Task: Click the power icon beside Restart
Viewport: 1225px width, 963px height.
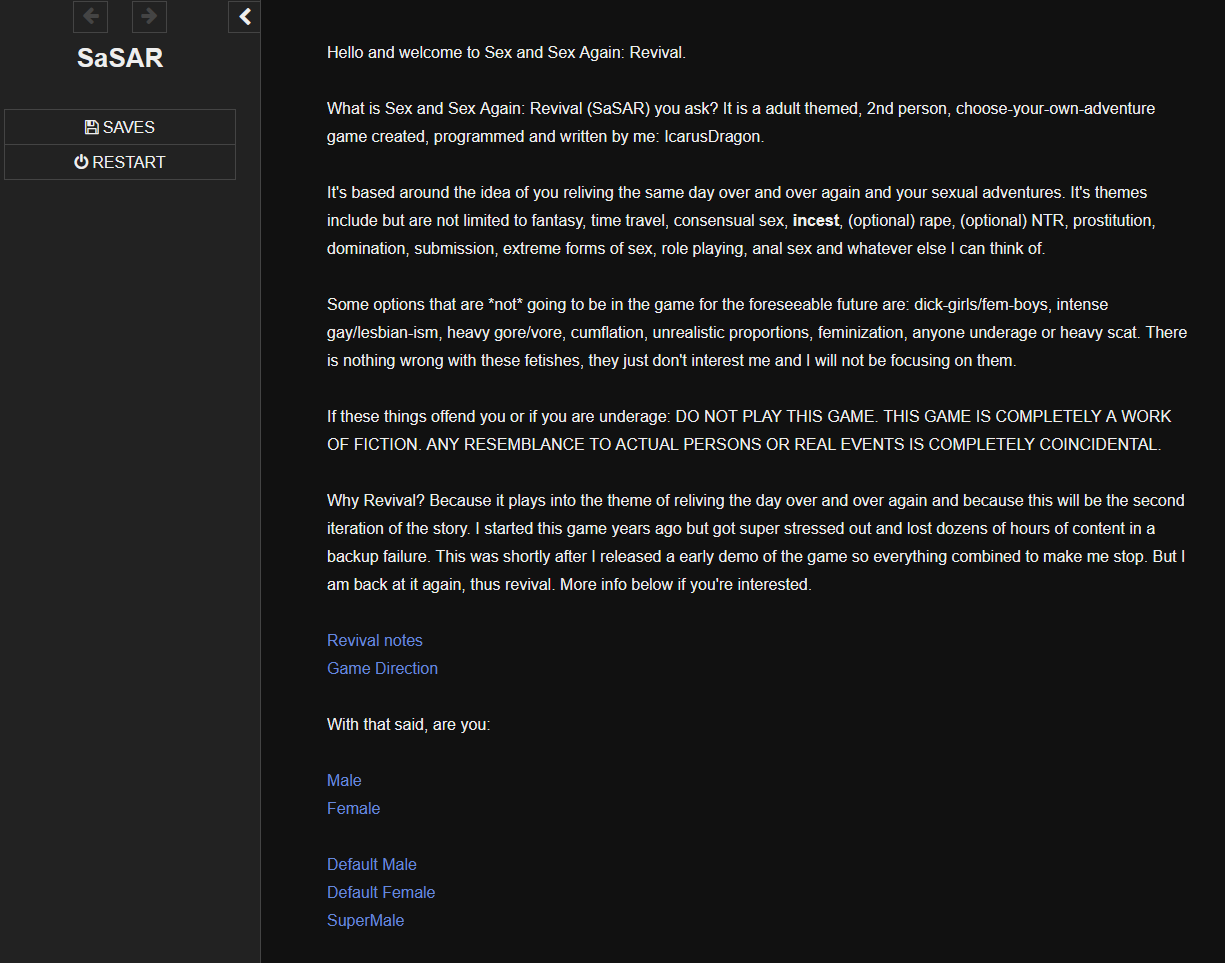Action: click(81, 162)
